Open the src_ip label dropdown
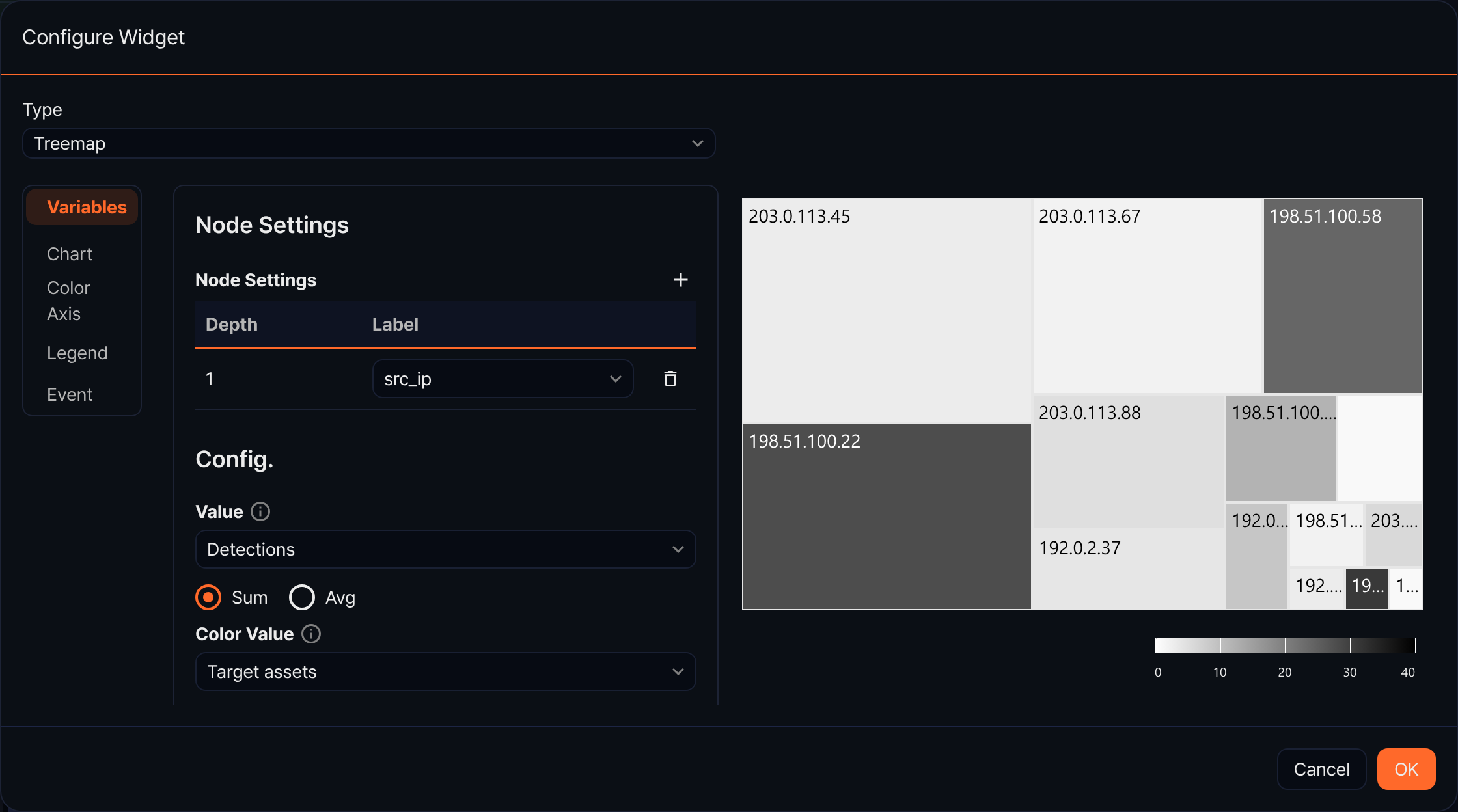 502,379
